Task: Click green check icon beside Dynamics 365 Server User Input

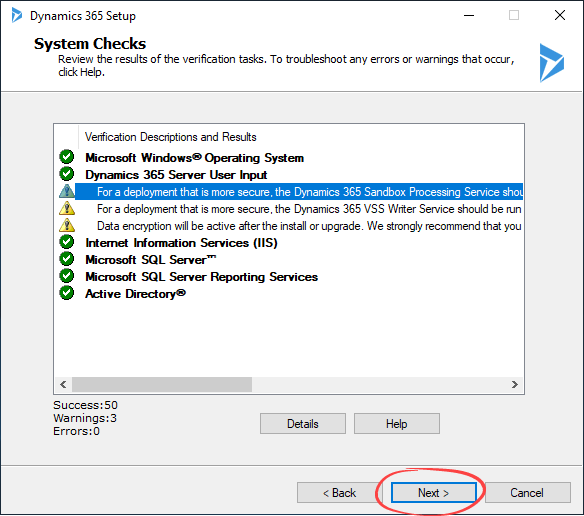Action: pos(67,174)
